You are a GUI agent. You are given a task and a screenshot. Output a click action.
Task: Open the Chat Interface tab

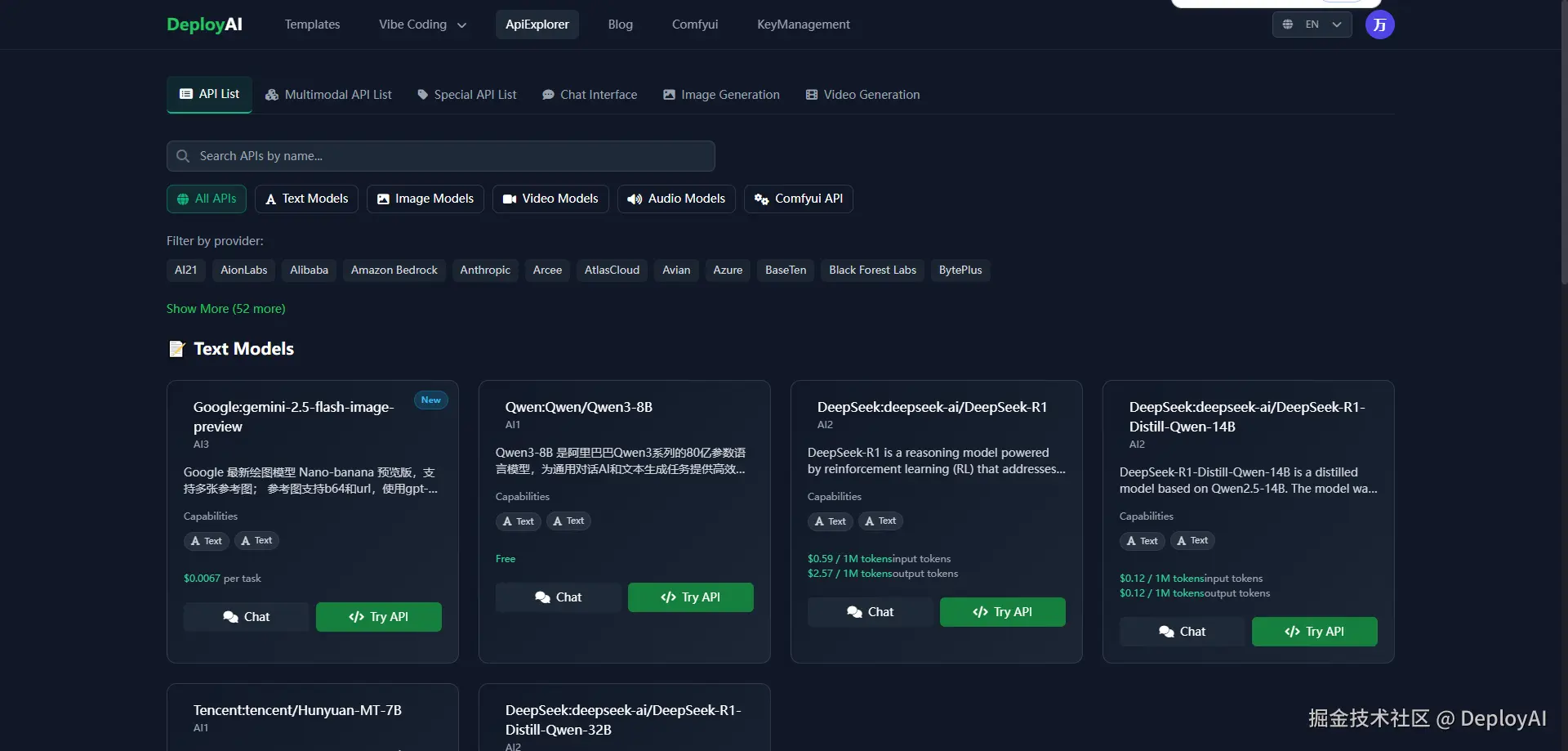(x=590, y=95)
